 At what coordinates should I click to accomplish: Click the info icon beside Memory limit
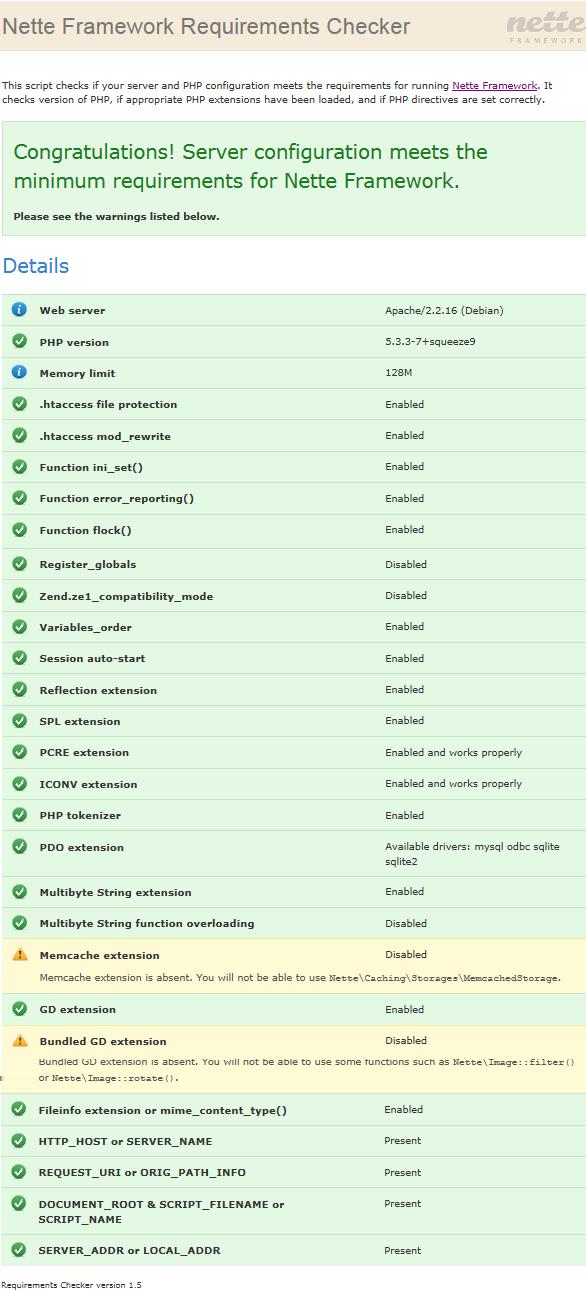(19, 373)
